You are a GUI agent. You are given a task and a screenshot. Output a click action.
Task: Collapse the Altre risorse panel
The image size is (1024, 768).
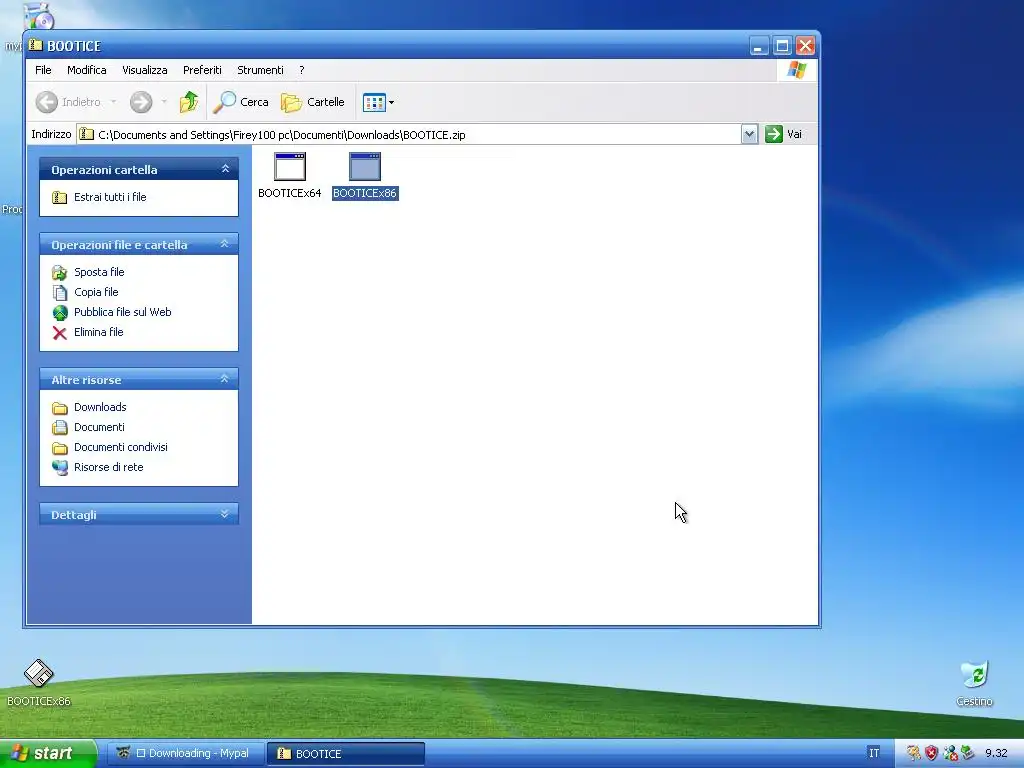(225, 379)
